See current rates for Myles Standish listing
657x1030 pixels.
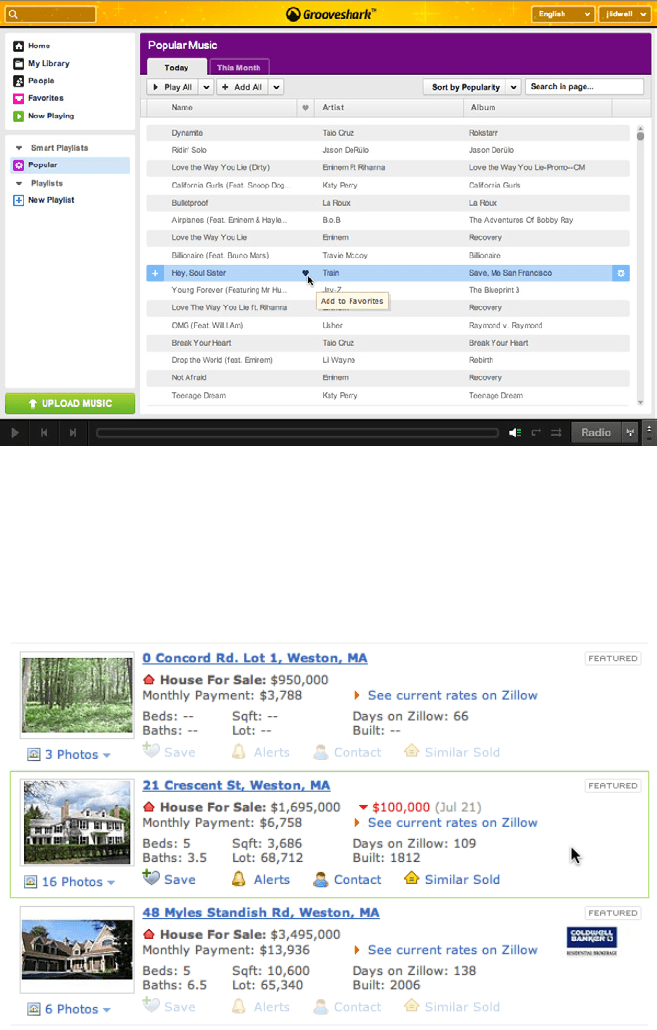coord(446,951)
